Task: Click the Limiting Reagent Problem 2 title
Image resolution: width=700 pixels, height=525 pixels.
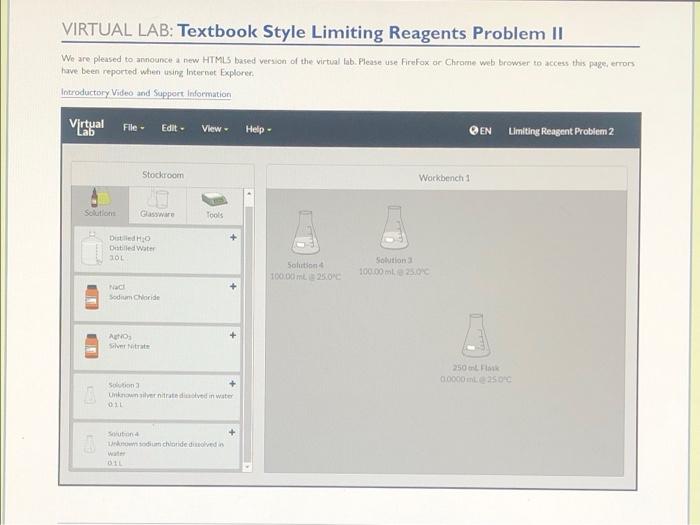Action: click(x=561, y=131)
